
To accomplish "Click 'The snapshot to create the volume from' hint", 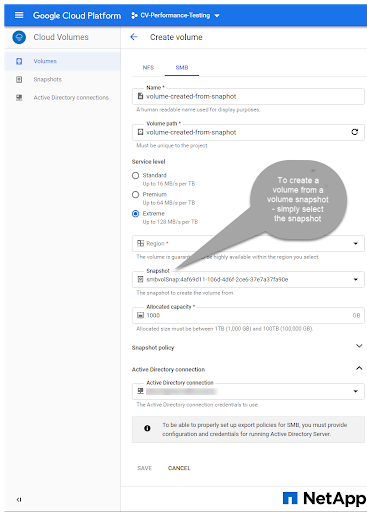I will click(x=185, y=293).
